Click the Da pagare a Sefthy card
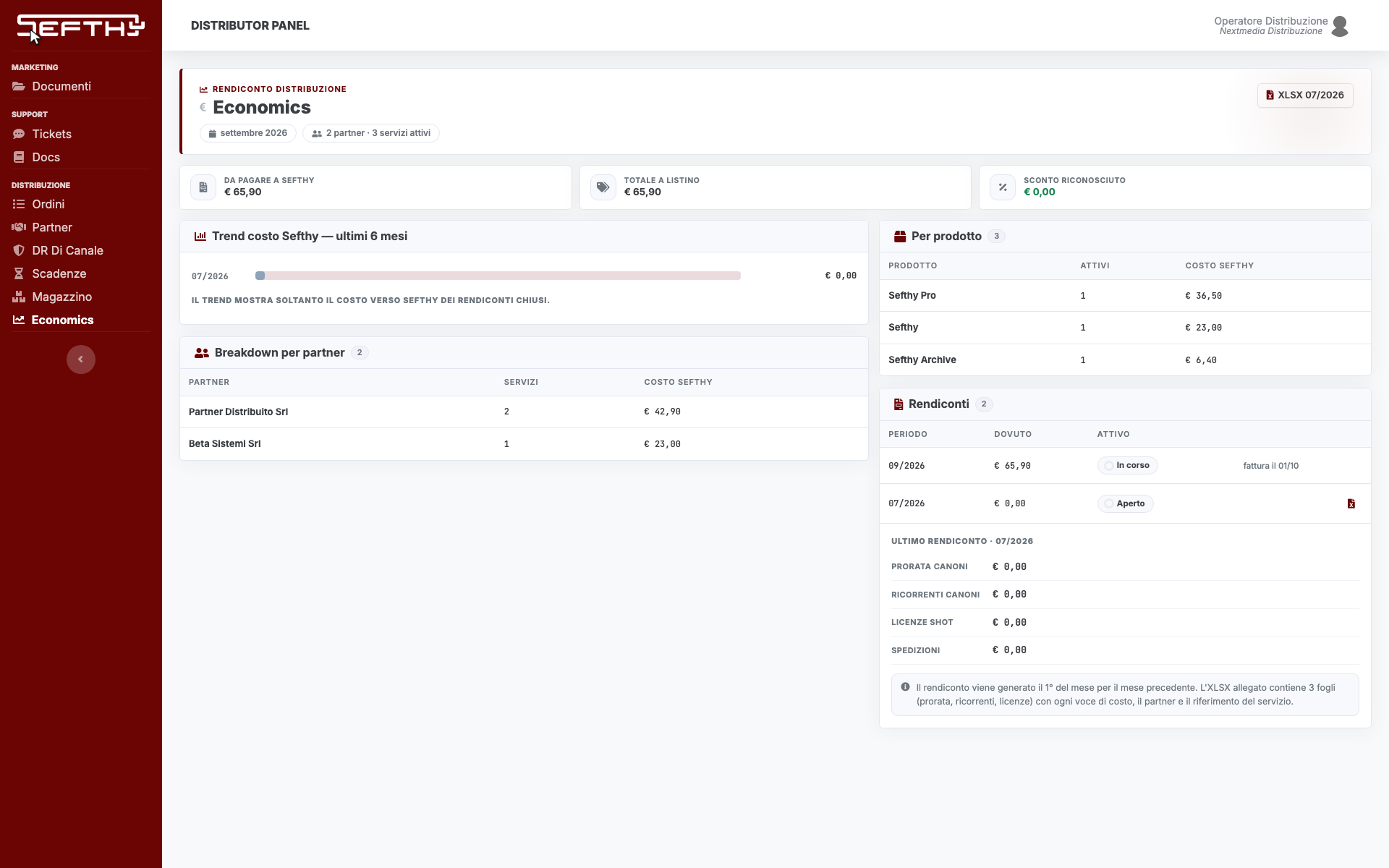 click(375, 187)
